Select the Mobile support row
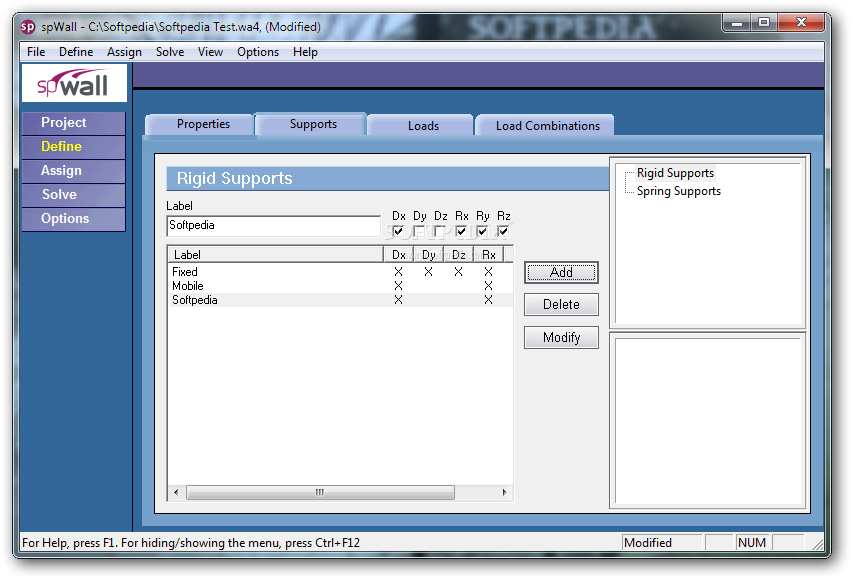852x579 pixels. click(x=341, y=286)
